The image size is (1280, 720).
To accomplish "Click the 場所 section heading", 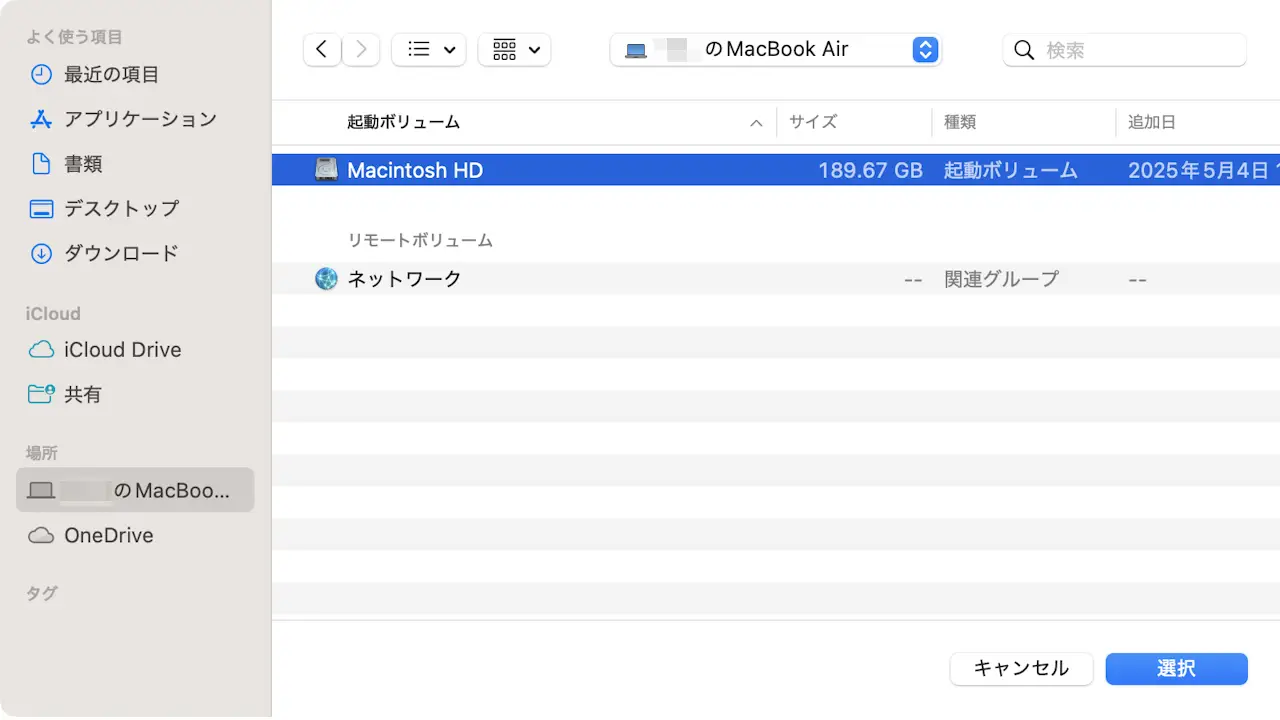I will click(42, 453).
